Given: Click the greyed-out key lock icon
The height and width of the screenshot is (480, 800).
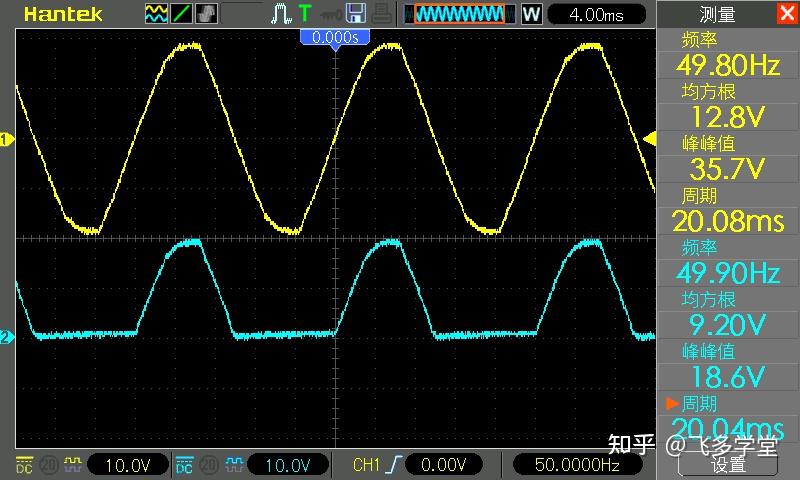Looking at the screenshot, I should (331, 15).
